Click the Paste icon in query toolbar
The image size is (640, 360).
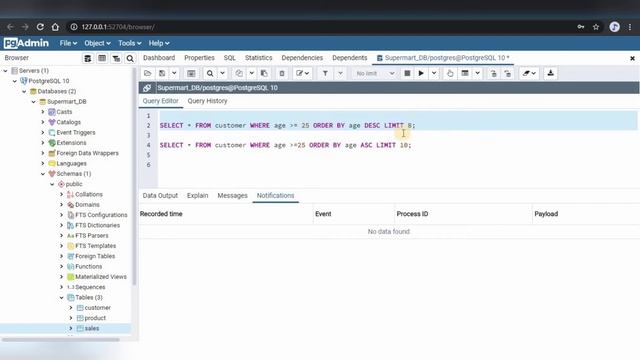tap(264, 73)
